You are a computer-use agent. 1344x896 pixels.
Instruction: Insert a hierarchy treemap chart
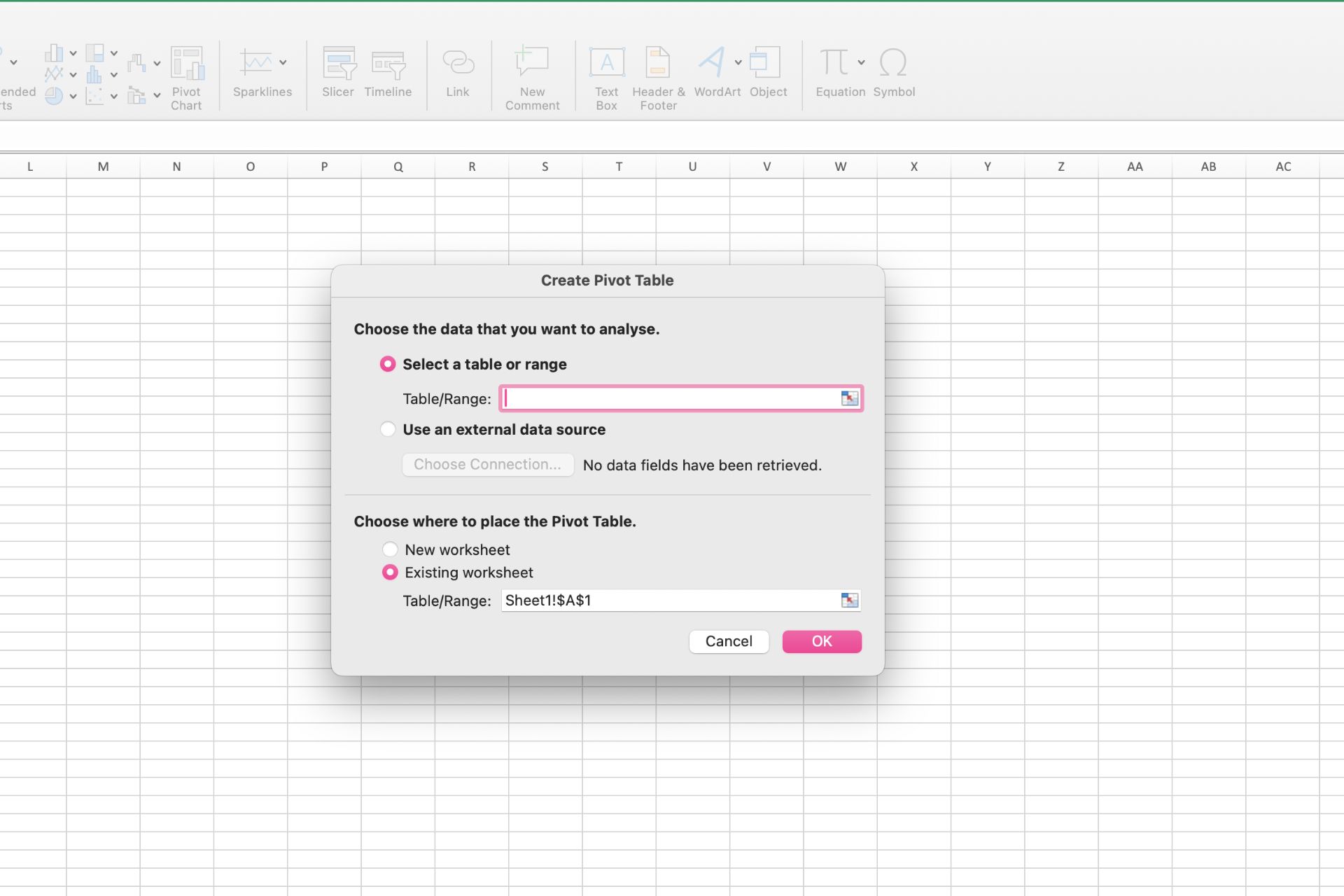pos(94,53)
